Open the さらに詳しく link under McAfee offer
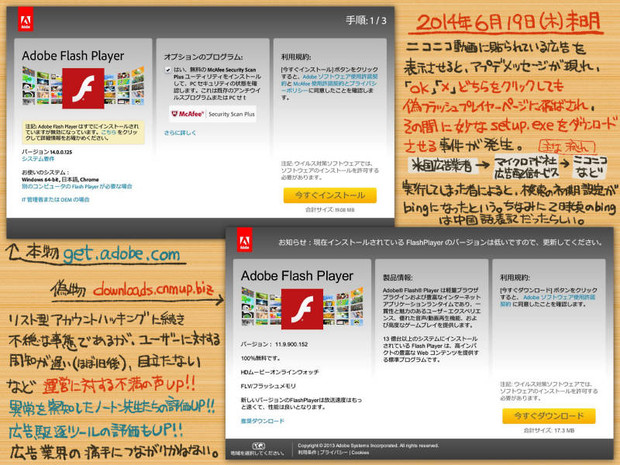The image size is (620, 465). (180, 133)
